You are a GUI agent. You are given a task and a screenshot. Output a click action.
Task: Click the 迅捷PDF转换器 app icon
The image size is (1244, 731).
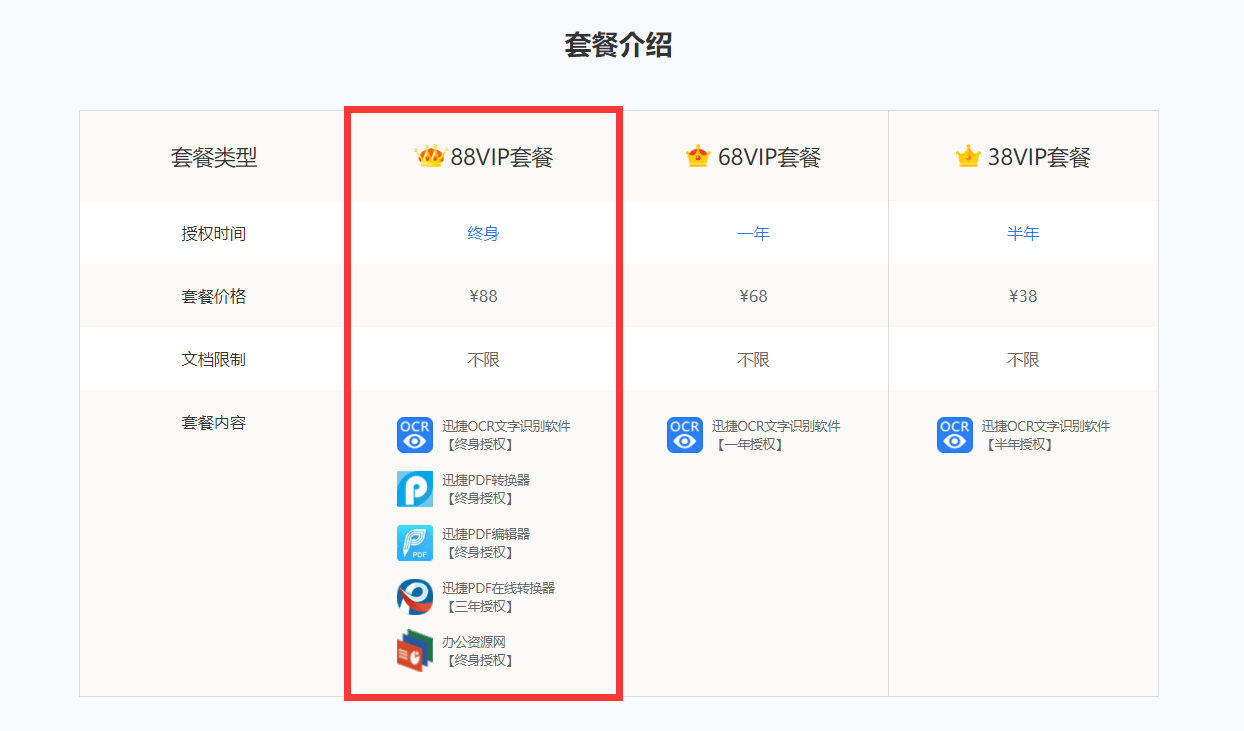[414, 489]
